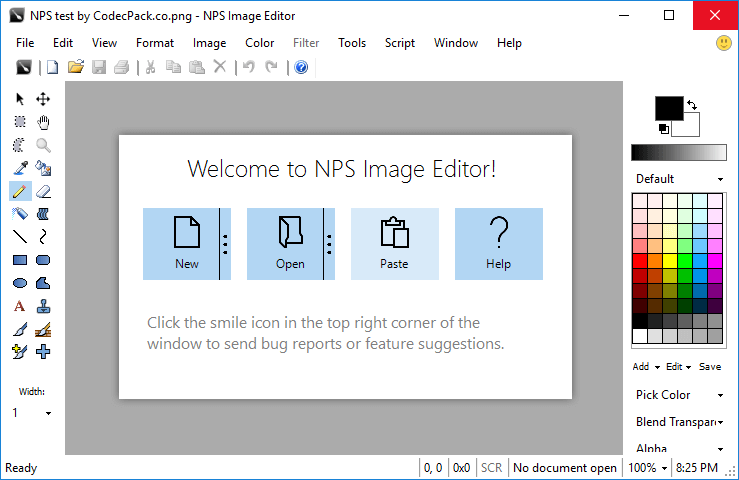Click the Paste button on welcome screen
This screenshot has width=739, height=480.
[x=394, y=244]
